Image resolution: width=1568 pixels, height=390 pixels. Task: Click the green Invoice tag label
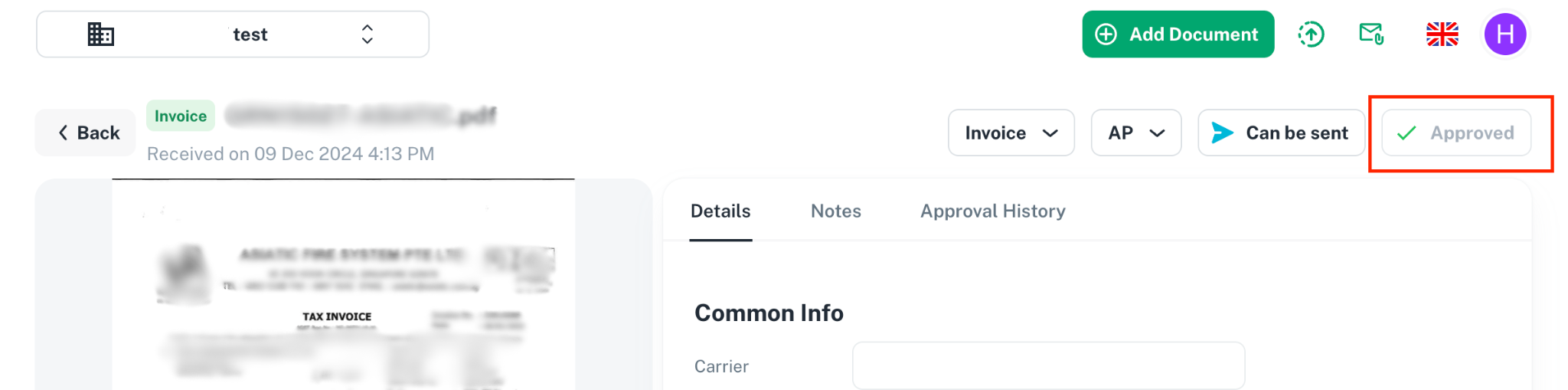pyautogui.click(x=181, y=116)
